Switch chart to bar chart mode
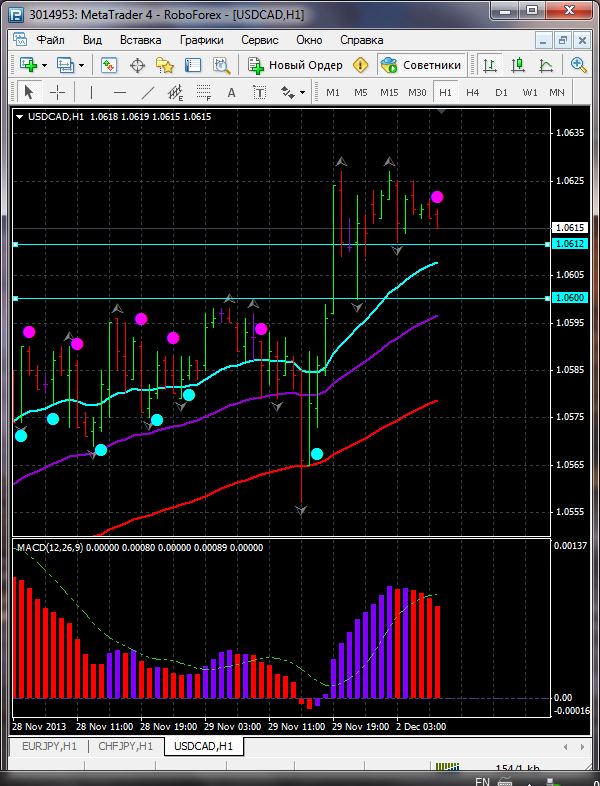 490,65
